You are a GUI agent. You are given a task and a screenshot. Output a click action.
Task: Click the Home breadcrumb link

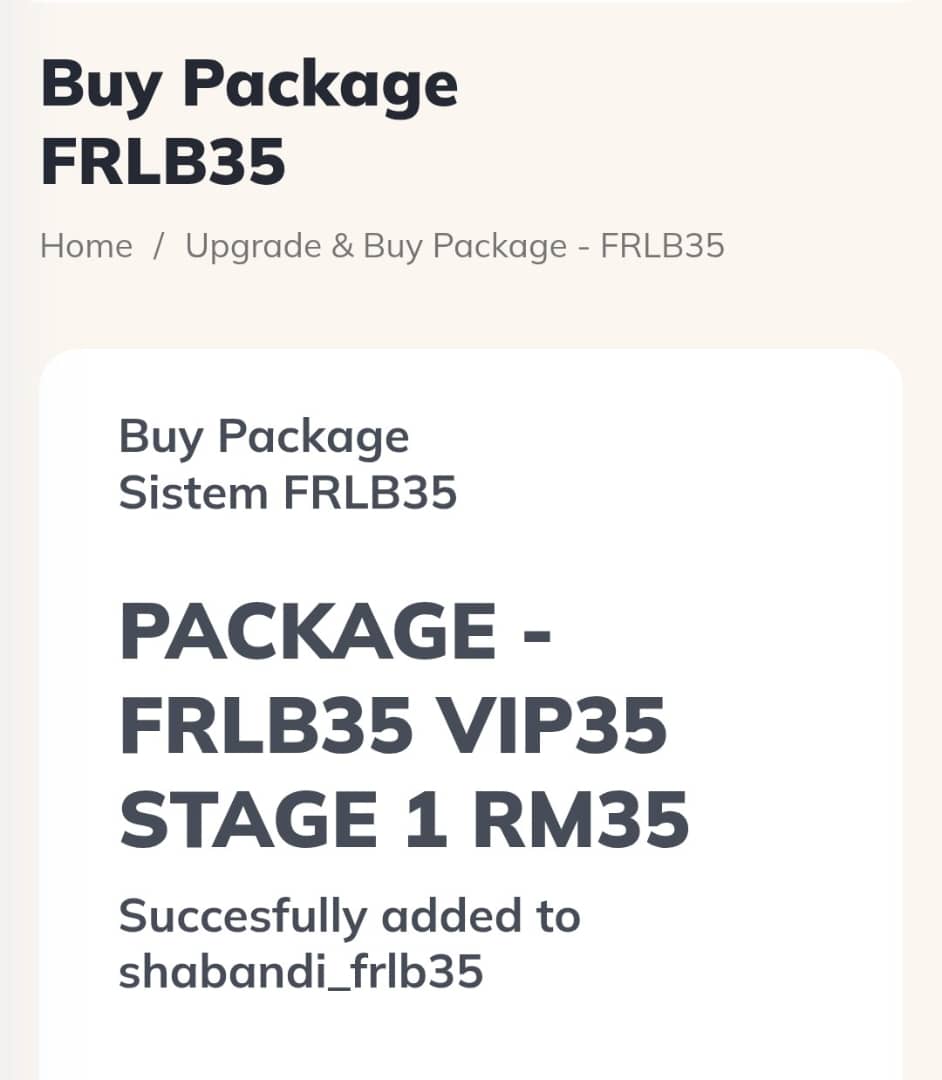pyautogui.click(x=86, y=246)
